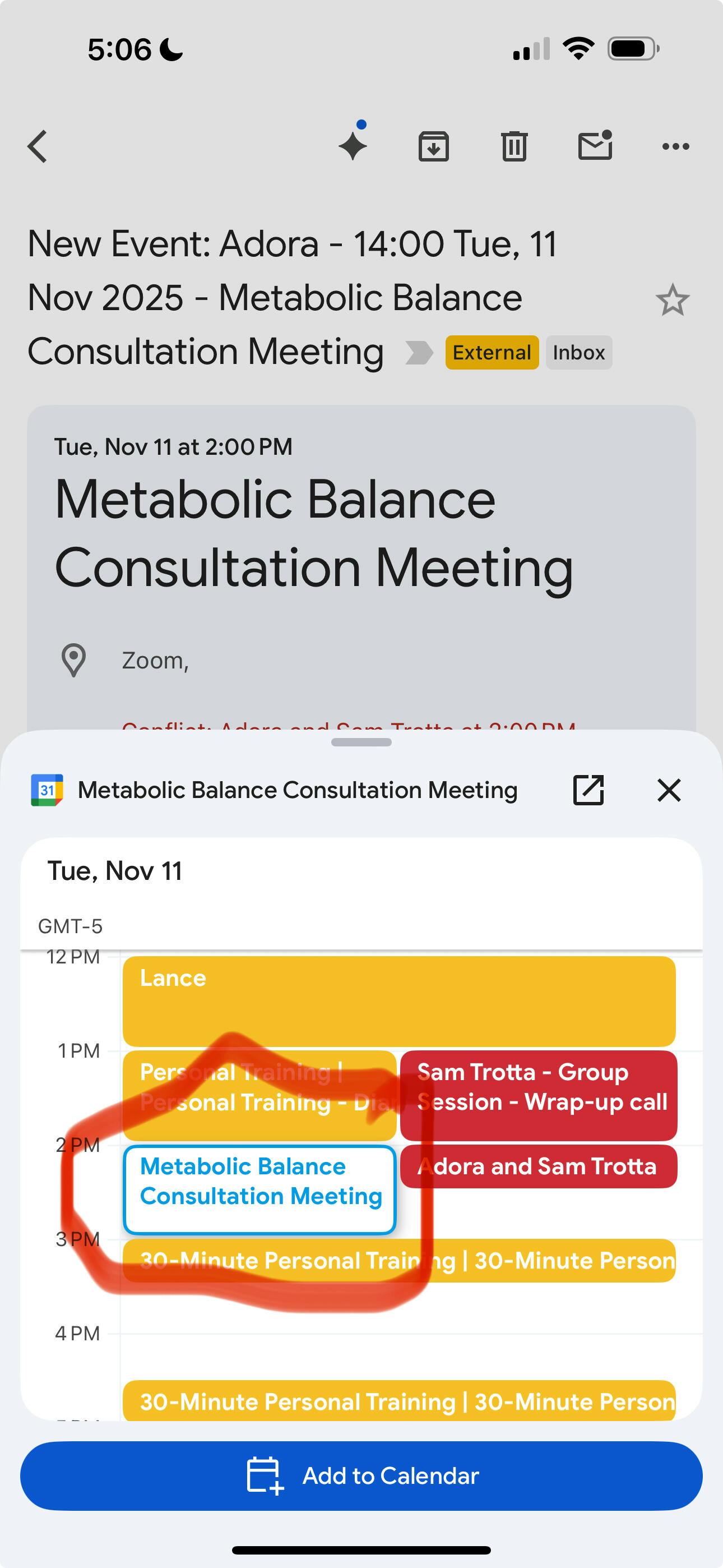
Task: Close the calendar preview sheet
Action: [x=669, y=790]
